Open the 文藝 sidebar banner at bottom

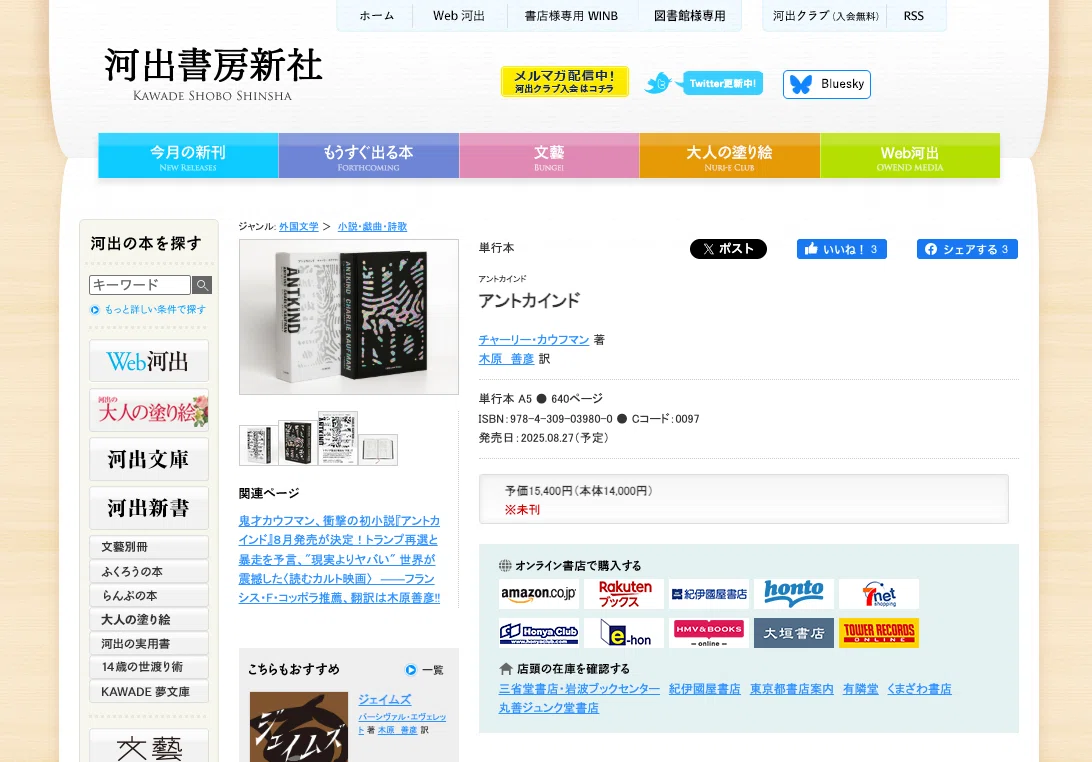[149, 746]
